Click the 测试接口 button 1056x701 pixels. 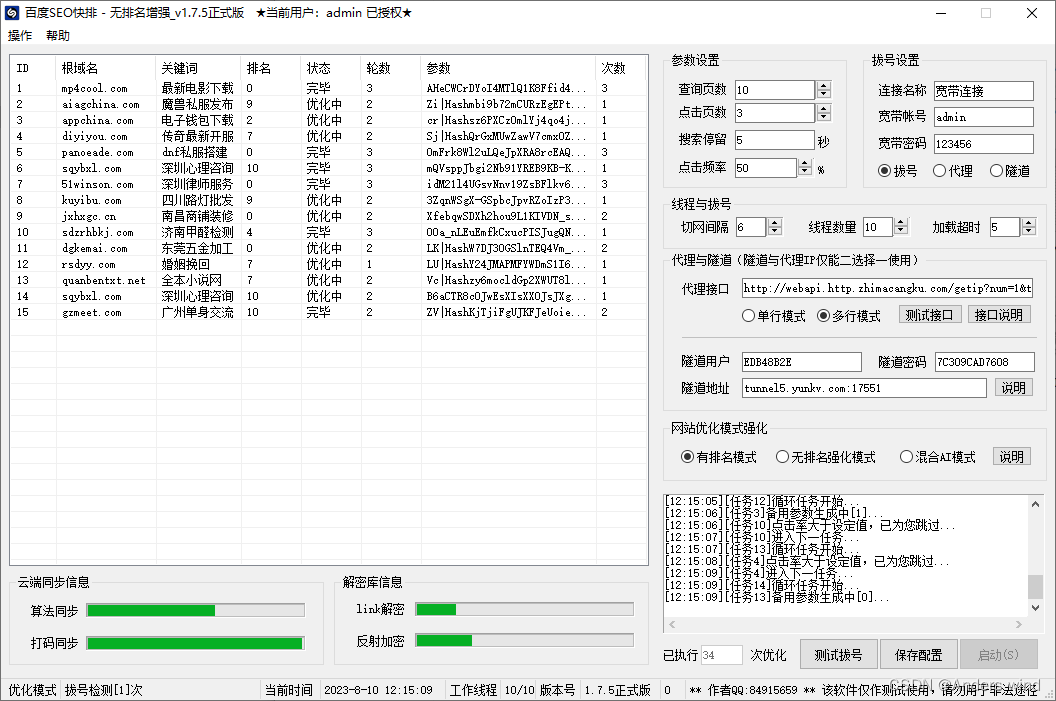click(929, 315)
